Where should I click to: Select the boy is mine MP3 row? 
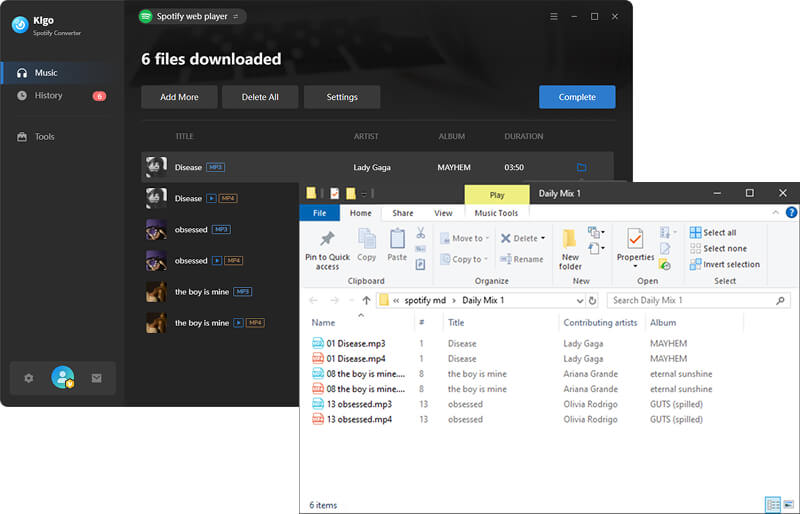[220, 292]
